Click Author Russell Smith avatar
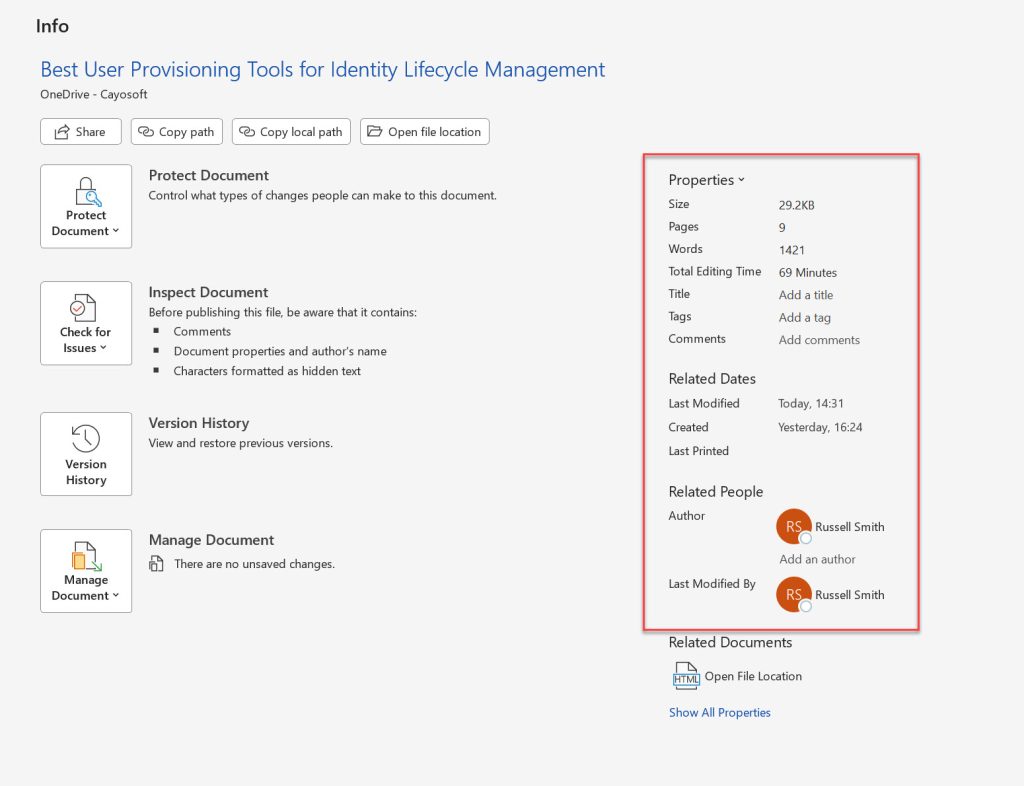Image resolution: width=1024 pixels, height=786 pixels. click(x=793, y=526)
